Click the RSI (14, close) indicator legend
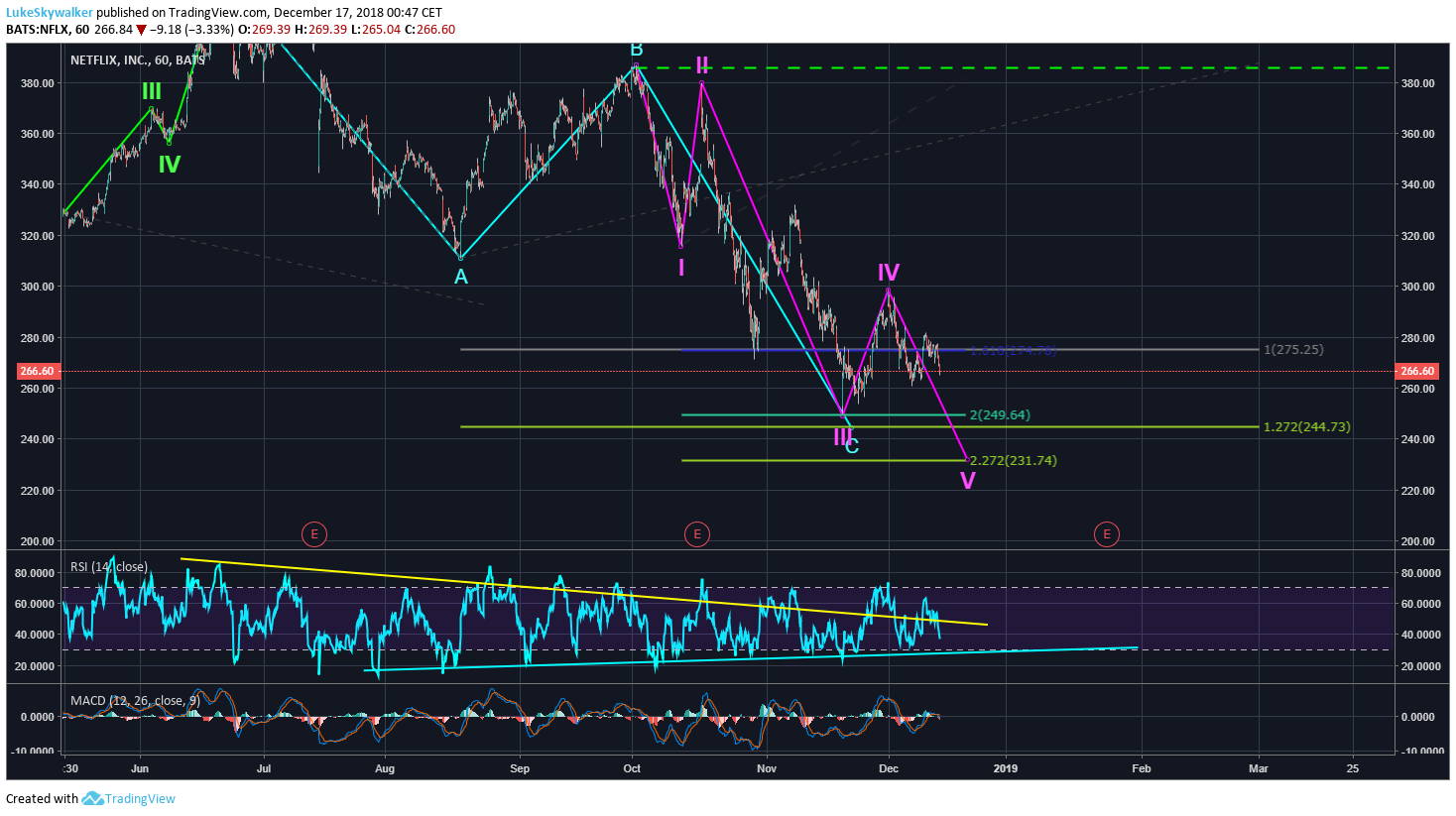1456x816 pixels. coord(109,567)
